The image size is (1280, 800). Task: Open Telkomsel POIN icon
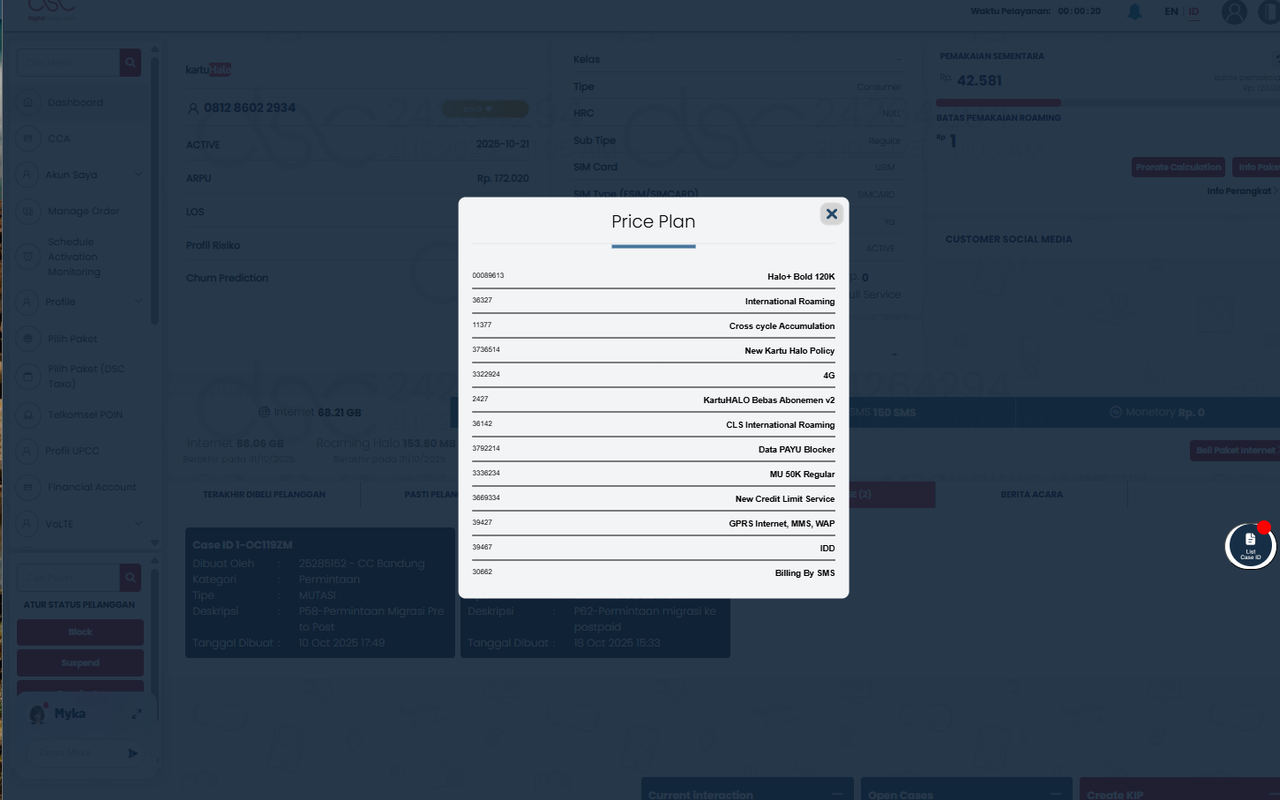[x=28, y=414]
